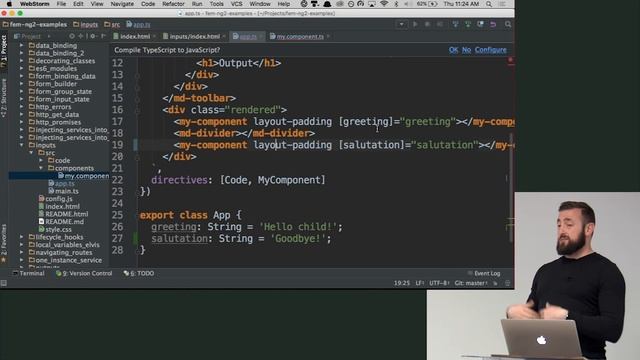The height and width of the screenshot is (360, 640).
Task: Toggle the 1: Project side panel
Action: click(4, 51)
